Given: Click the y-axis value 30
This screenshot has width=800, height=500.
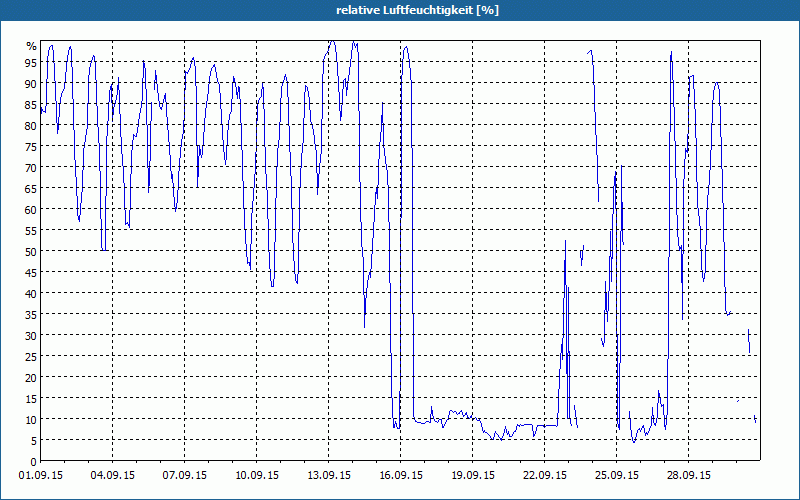Looking at the screenshot, I should click(31, 336).
